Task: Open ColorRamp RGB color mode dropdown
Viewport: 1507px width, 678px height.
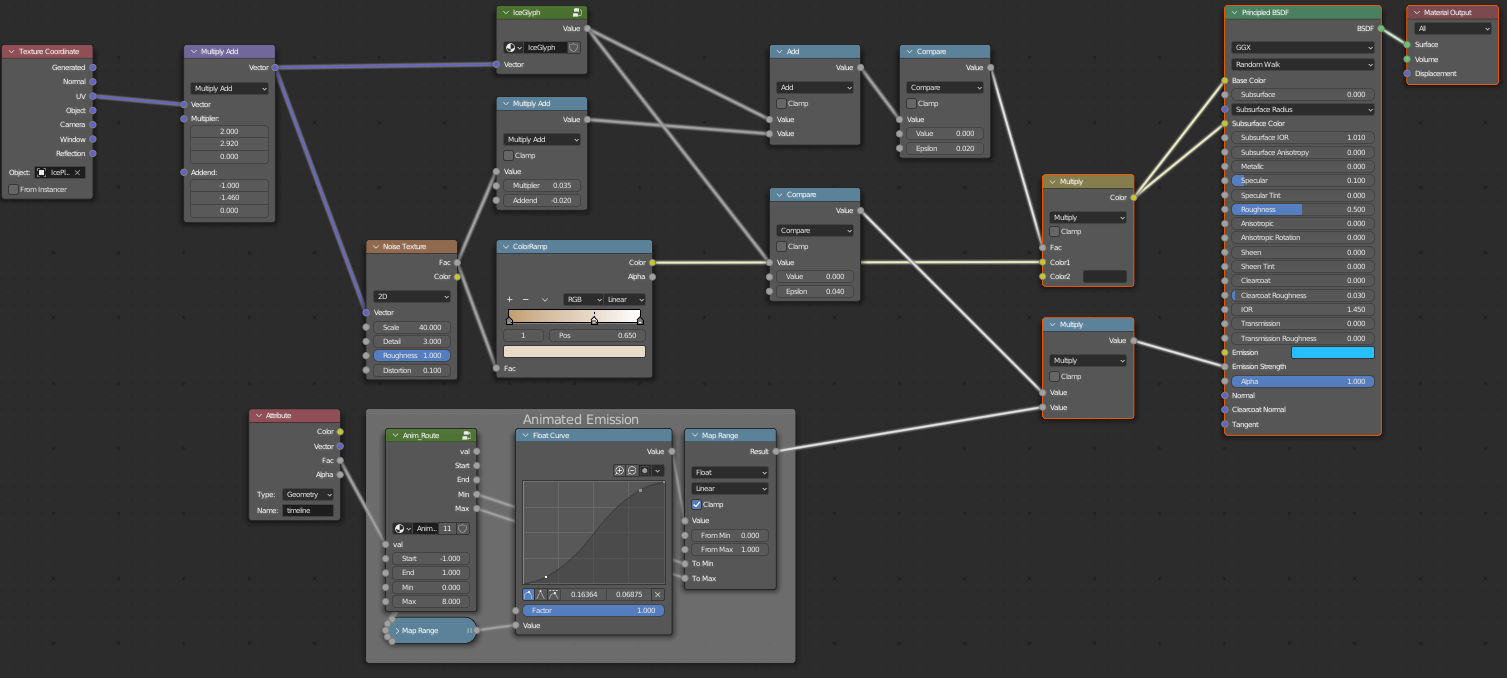Action: tap(583, 299)
